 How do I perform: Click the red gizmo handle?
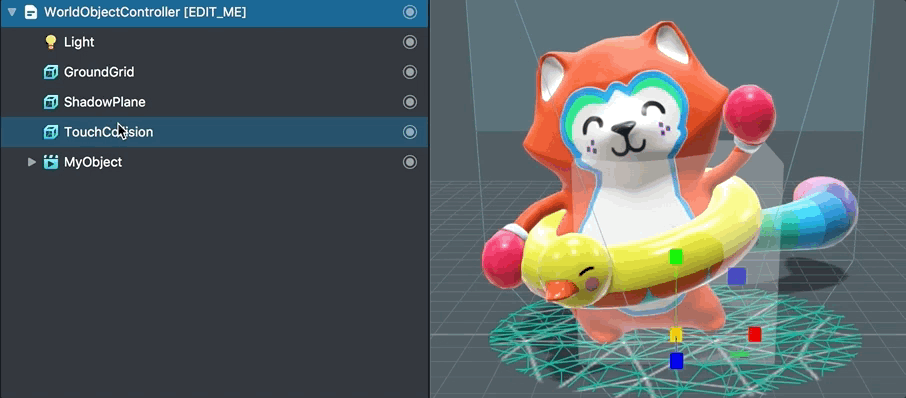tap(755, 334)
